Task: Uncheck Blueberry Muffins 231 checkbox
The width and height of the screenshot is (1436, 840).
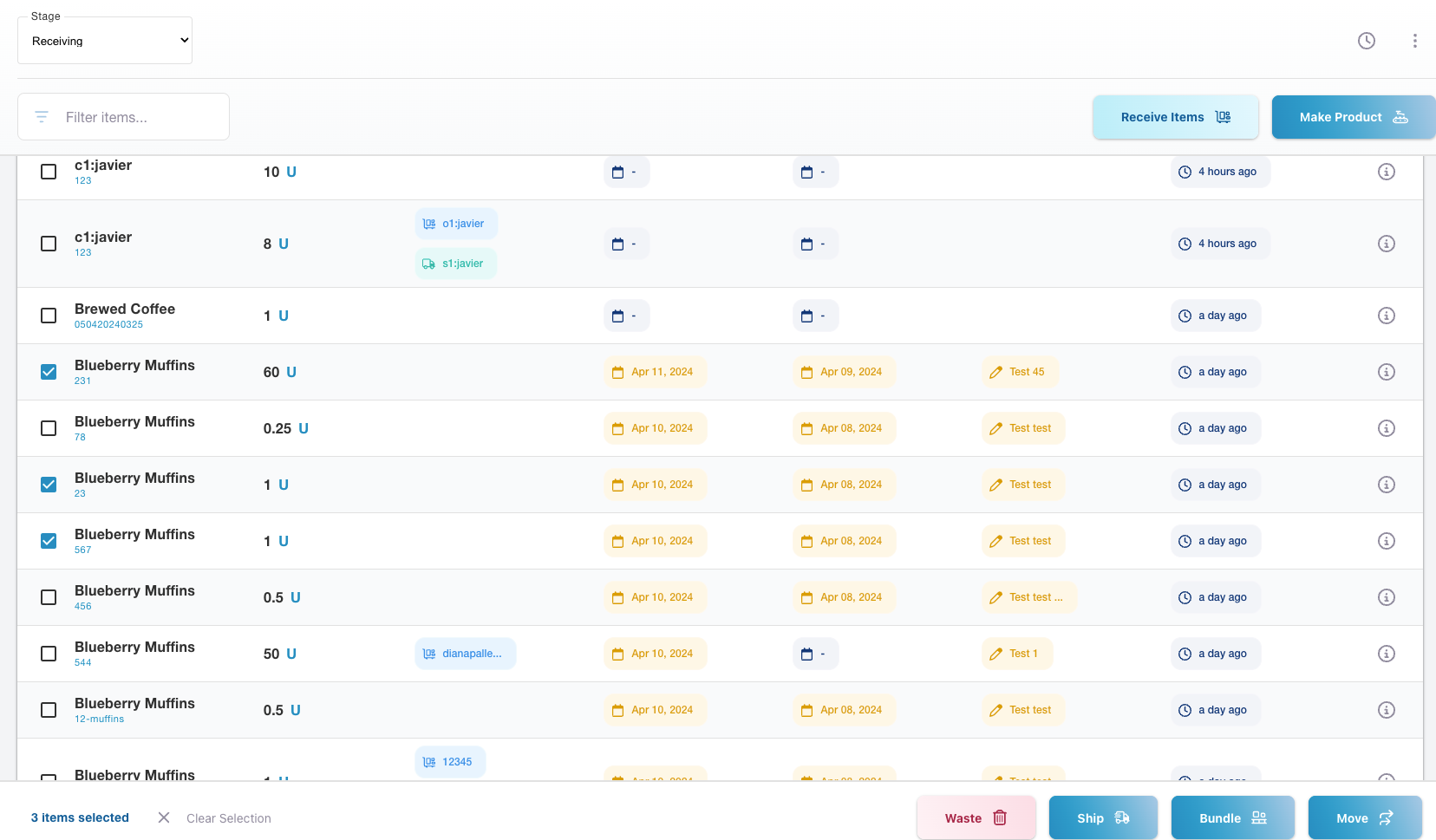Action: pos(49,372)
